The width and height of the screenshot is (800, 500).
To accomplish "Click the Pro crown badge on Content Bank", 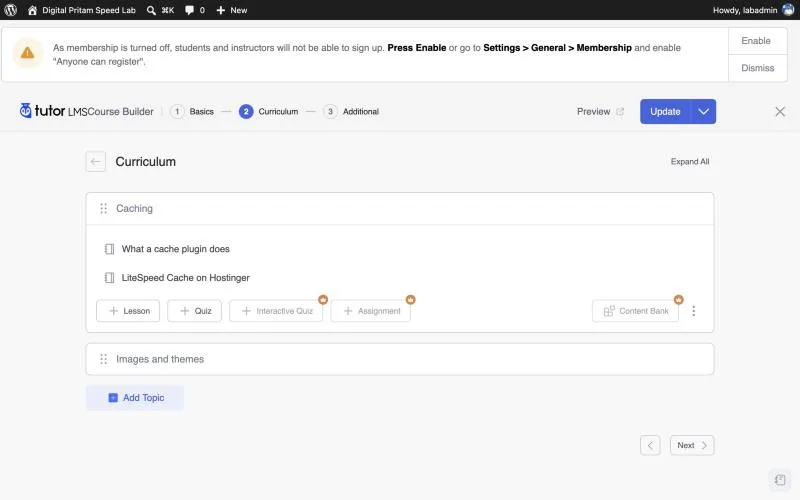I will (679, 299).
